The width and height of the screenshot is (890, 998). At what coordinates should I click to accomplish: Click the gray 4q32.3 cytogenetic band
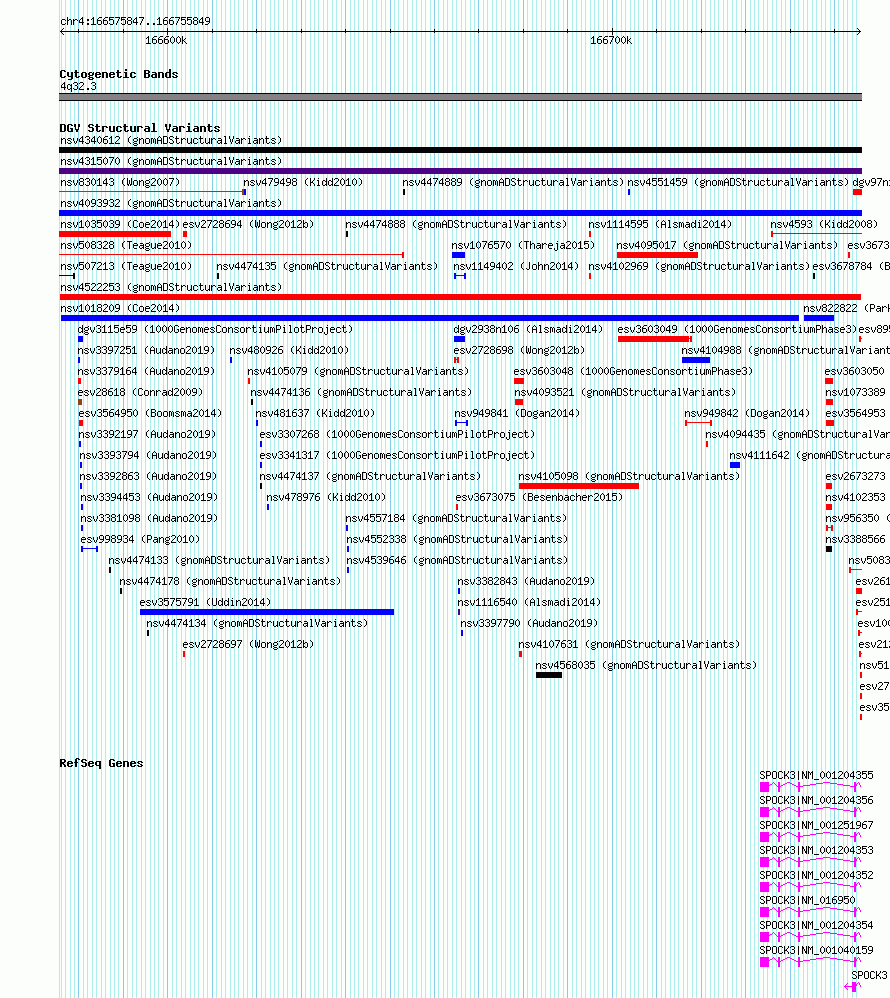coord(460,97)
